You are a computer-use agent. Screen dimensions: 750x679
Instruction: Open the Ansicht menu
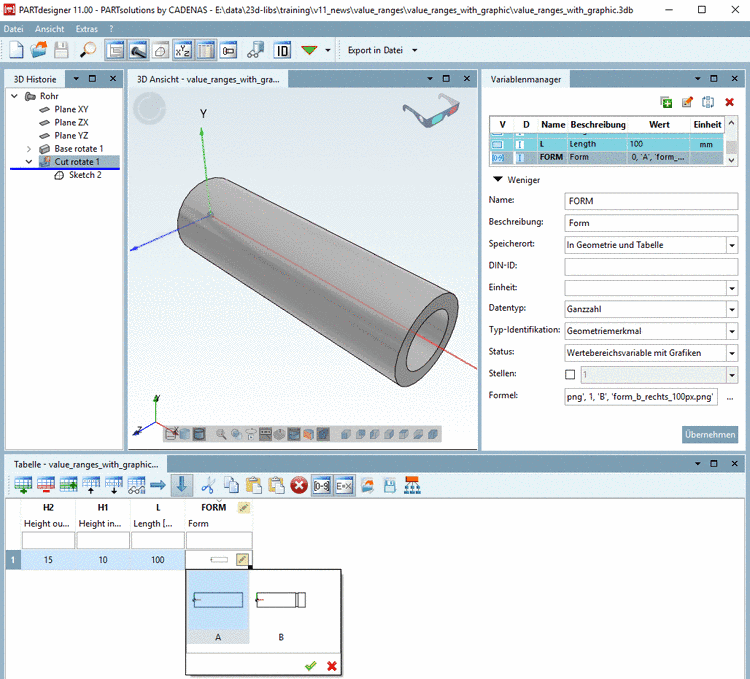[49, 29]
